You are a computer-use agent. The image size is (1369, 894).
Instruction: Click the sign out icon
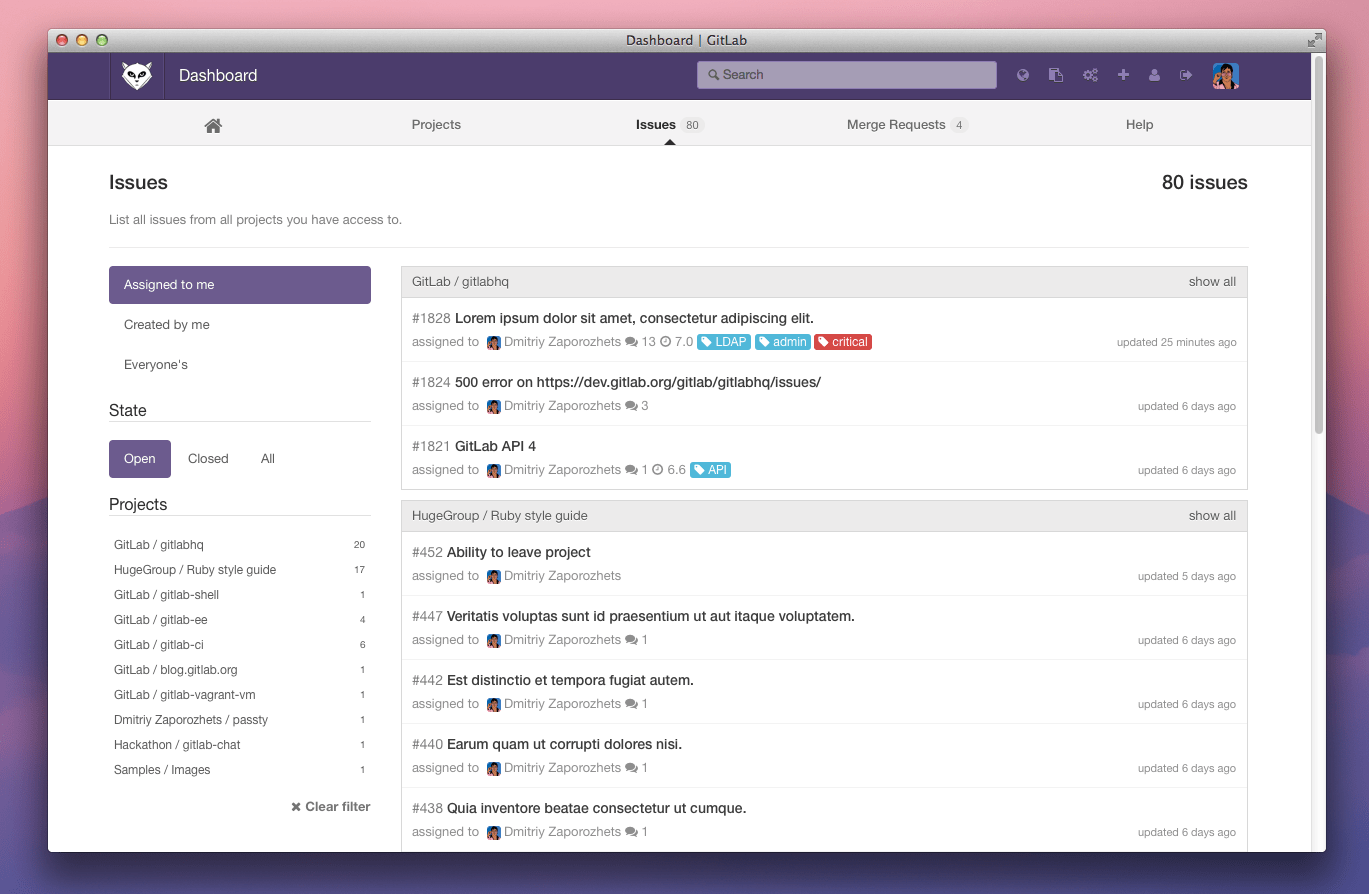(1186, 74)
